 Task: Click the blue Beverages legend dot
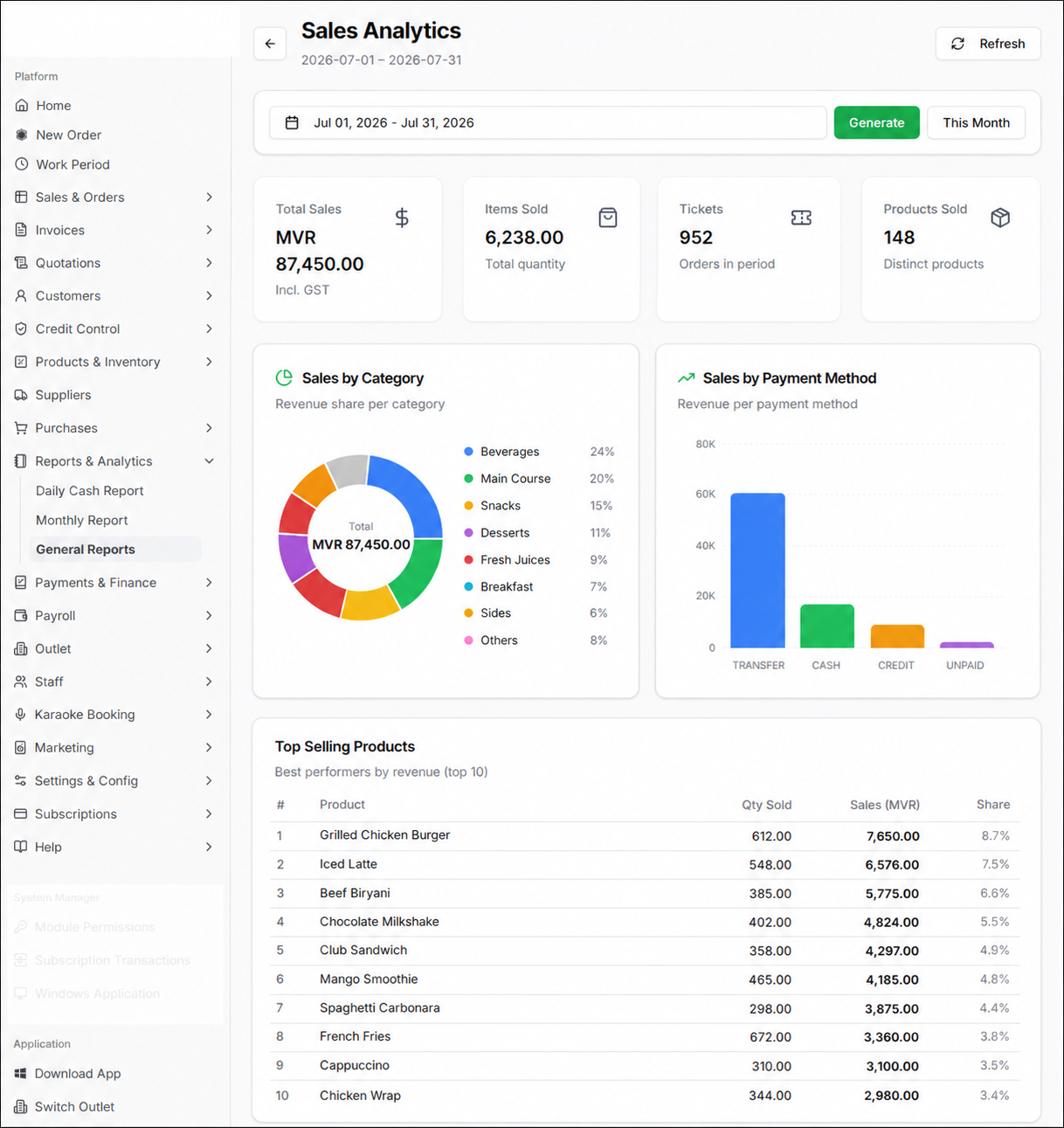tap(469, 452)
